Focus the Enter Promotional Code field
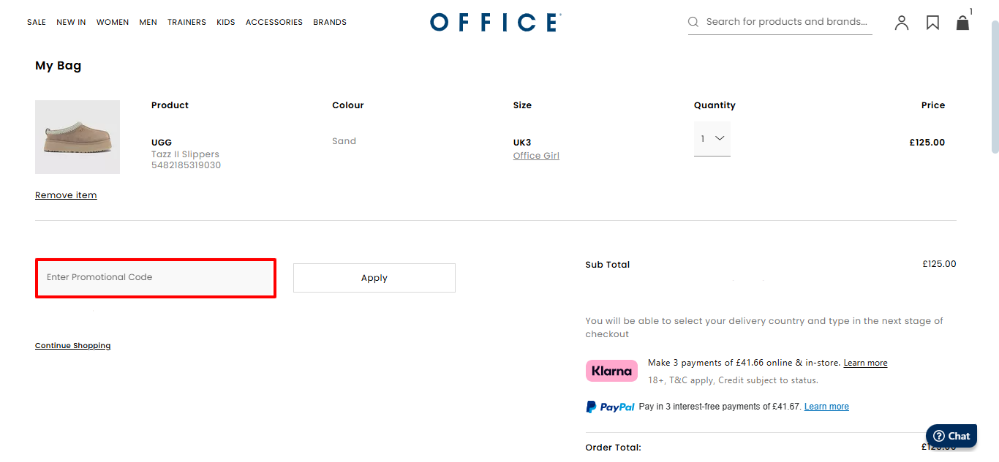999x462 pixels. (x=155, y=278)
